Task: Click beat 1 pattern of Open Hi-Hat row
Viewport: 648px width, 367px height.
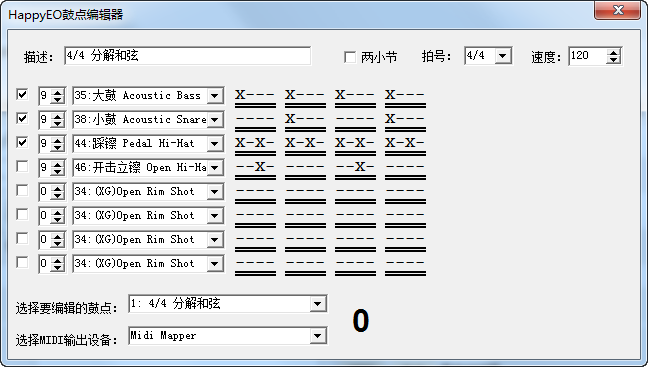Action: coord(255,170)
